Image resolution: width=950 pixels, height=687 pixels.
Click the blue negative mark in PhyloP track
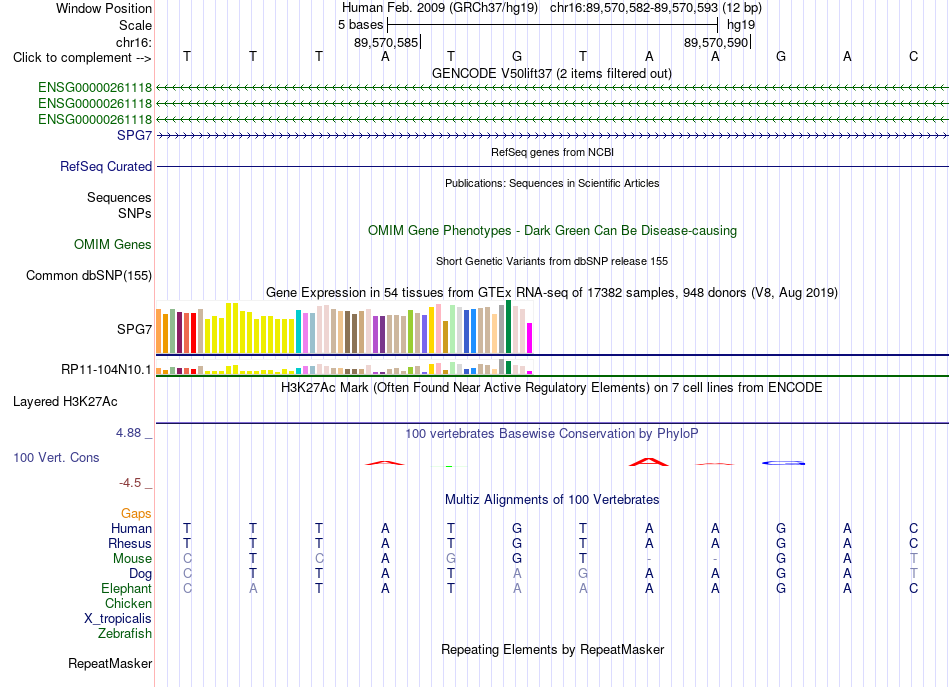[783, 463]
